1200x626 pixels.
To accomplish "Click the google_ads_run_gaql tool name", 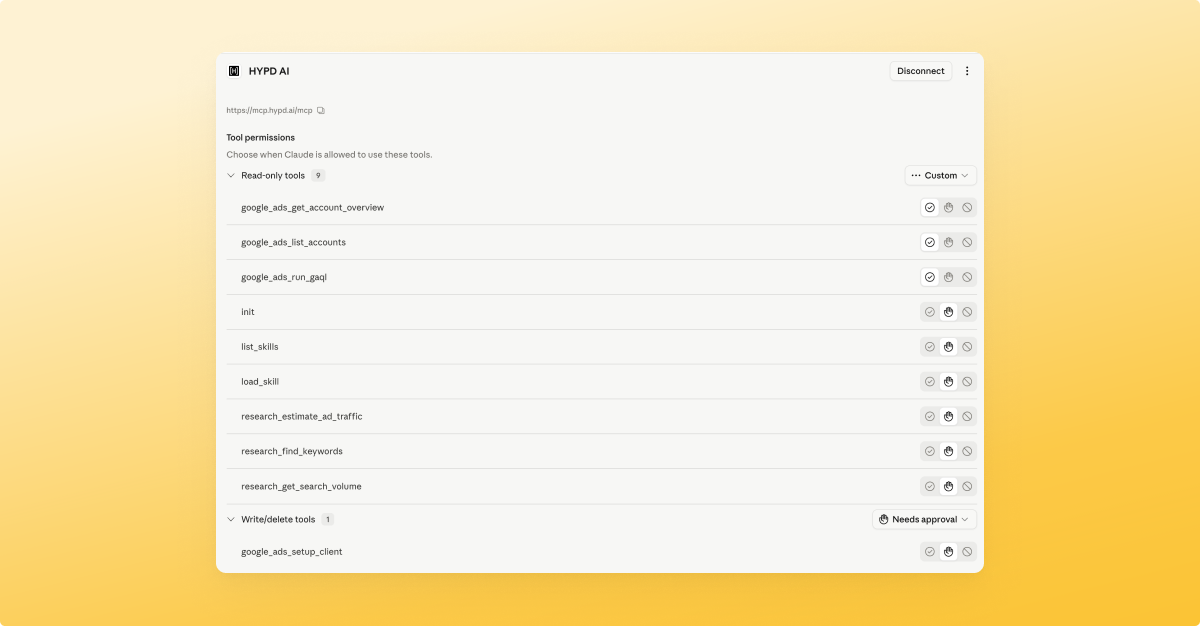I will (284, 277).
